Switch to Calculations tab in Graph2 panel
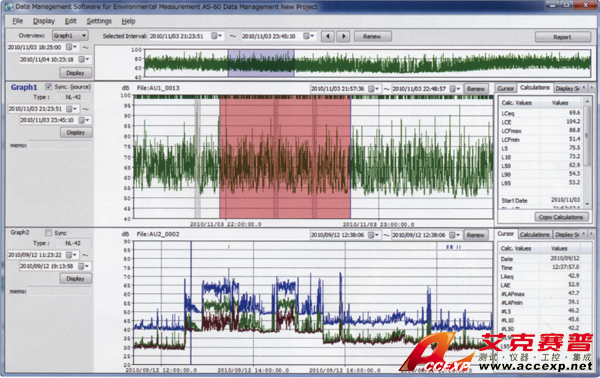Image resolution: width=600 pixels, height=378 pixels. [535, 235]
